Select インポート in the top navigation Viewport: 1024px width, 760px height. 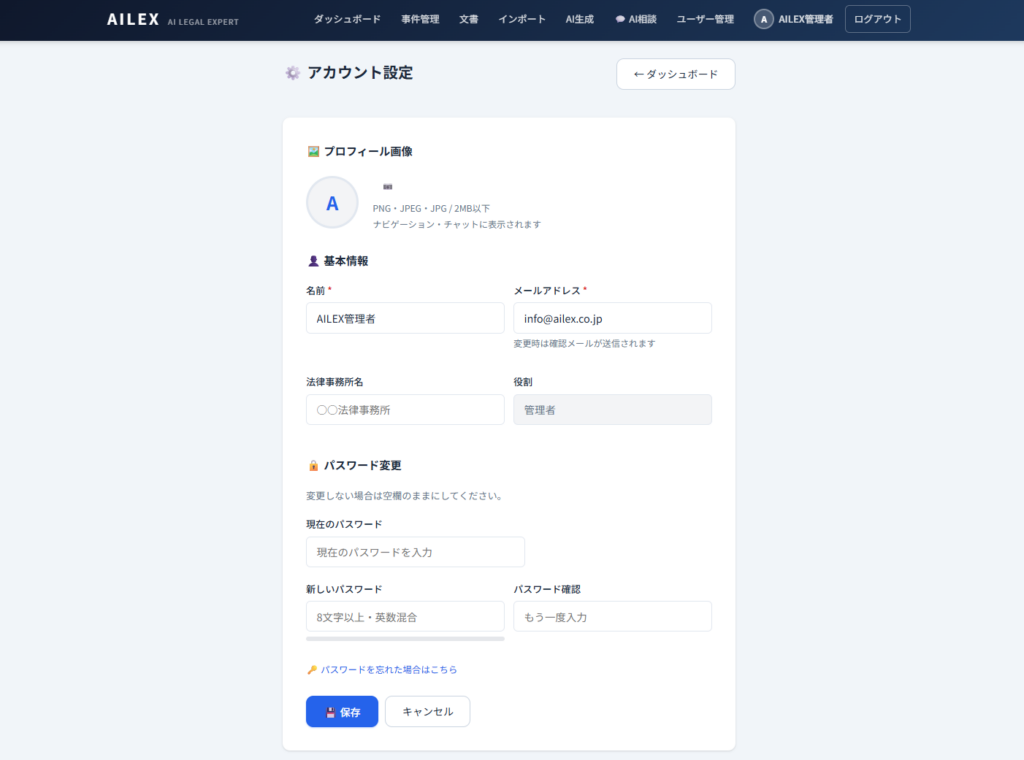point(522,19)
